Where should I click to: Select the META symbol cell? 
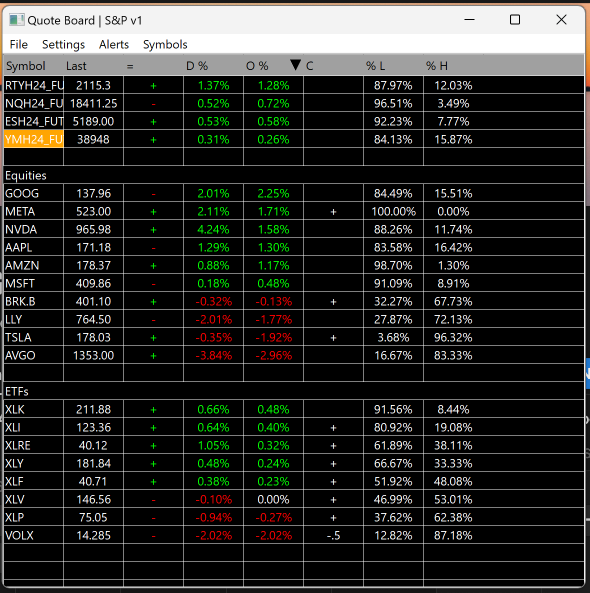point(34,211)
